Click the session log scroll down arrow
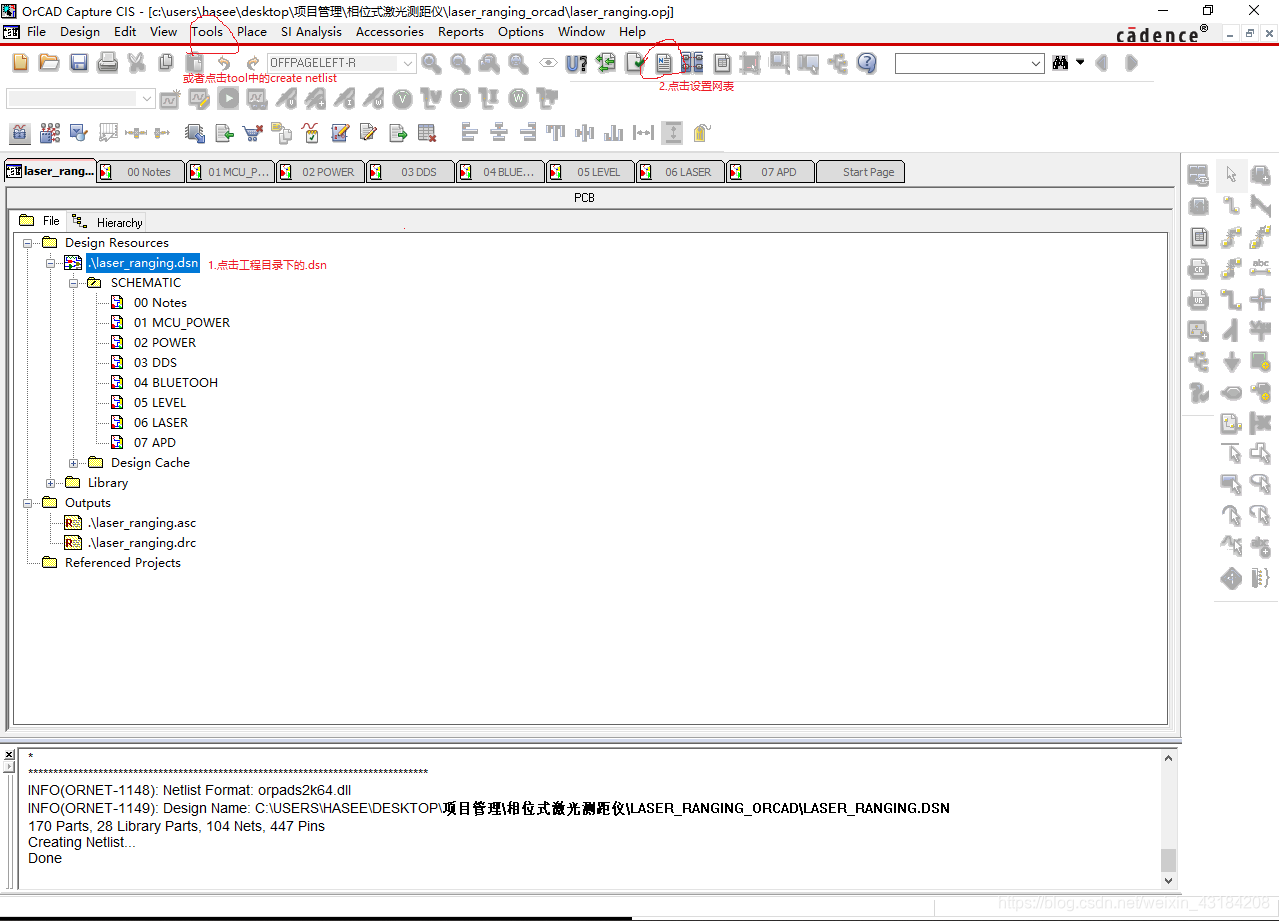This screenshot has width=1279, height=921. coord(1168,881)
